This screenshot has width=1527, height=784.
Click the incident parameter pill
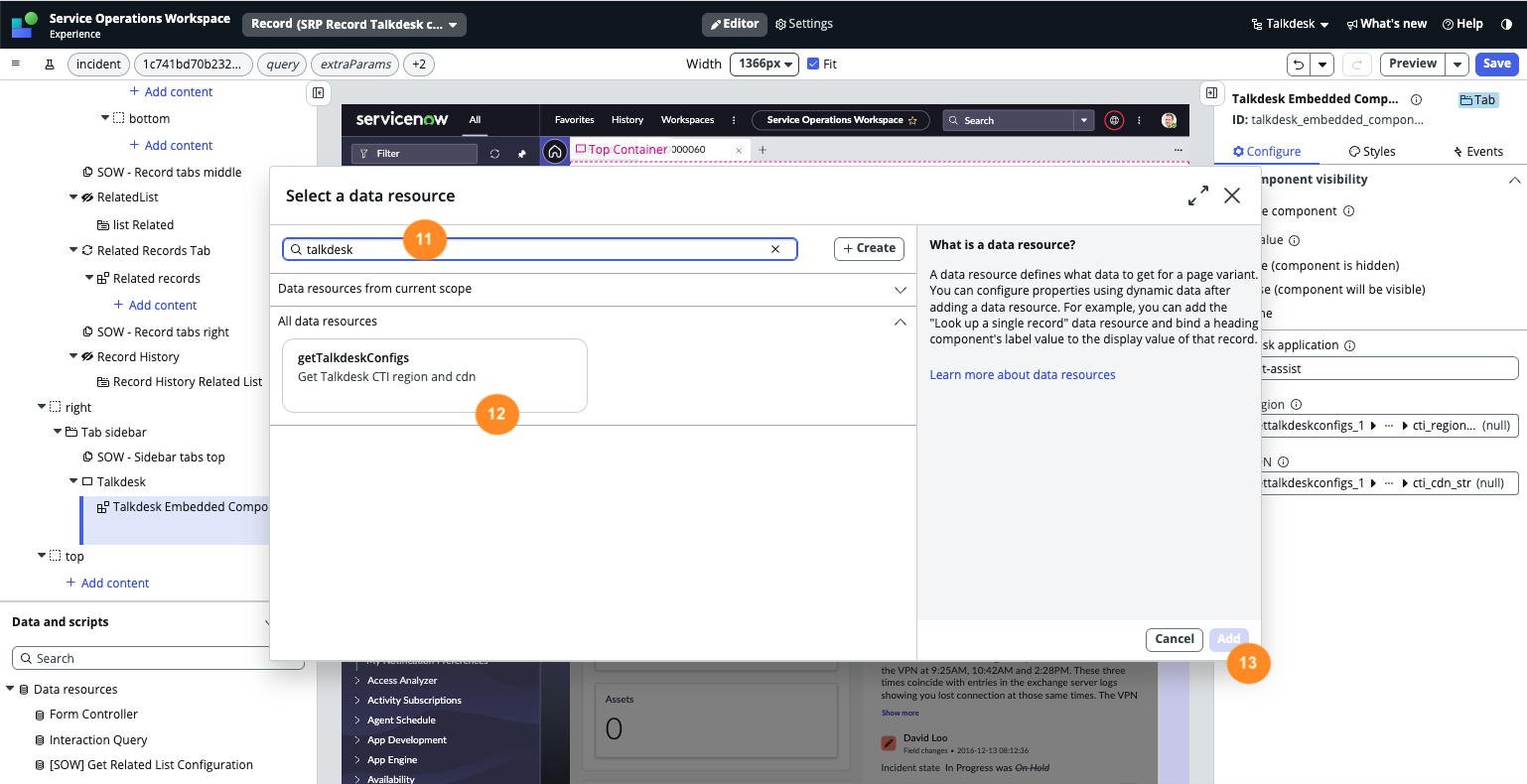point(98,65)
